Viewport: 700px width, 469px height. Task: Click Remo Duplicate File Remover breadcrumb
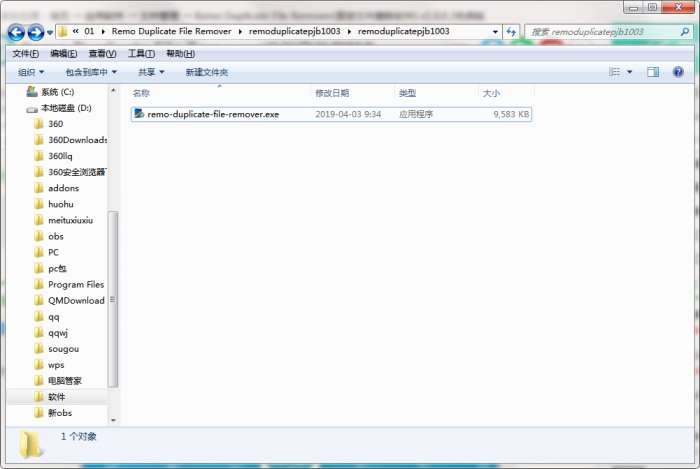[171, 31]
